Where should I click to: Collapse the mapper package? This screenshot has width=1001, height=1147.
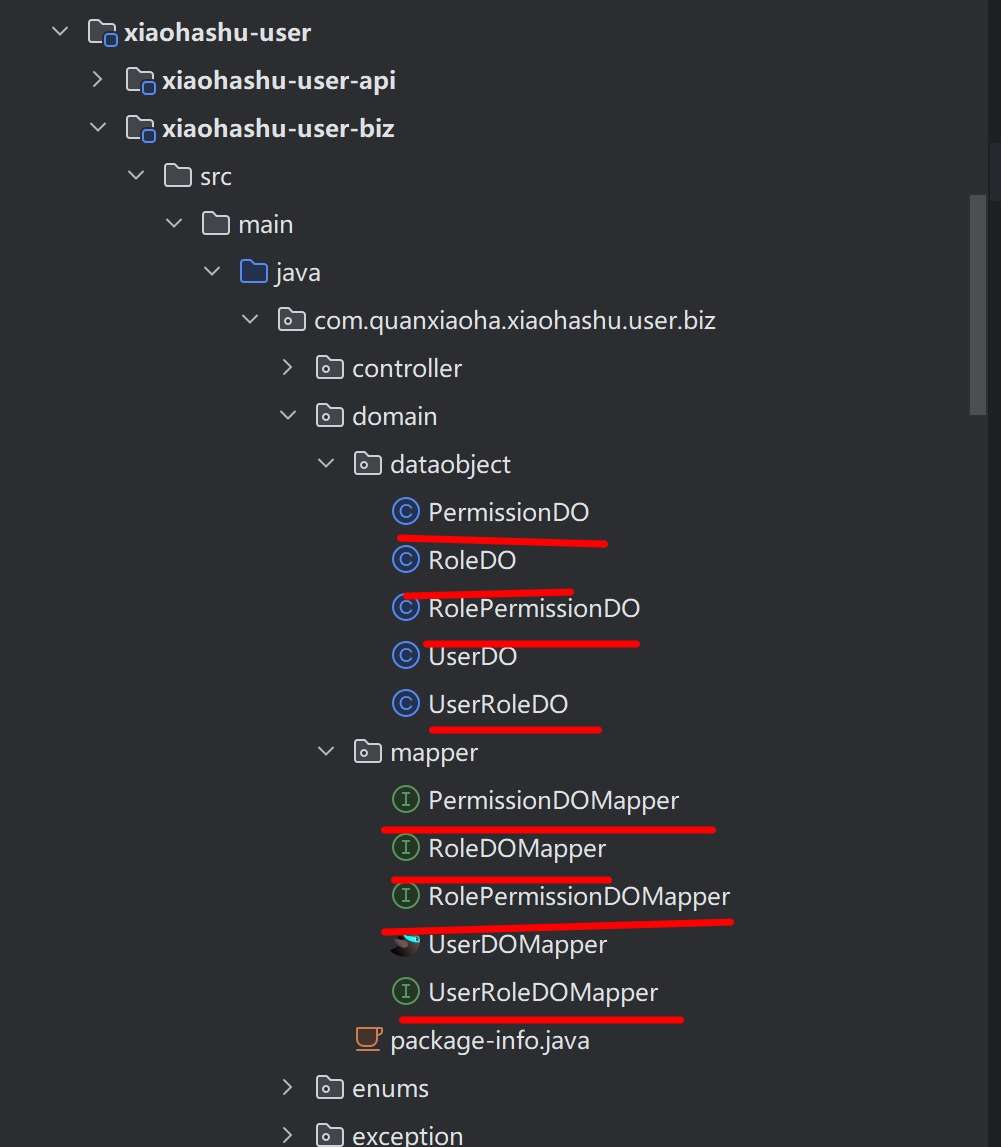coord(325,752)
